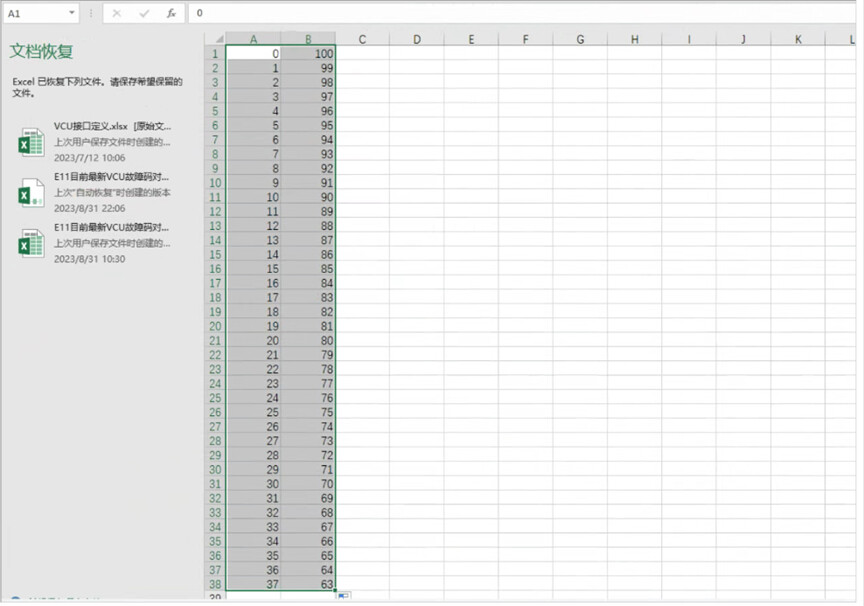Select column J header
Screen dimensions: 864x606
click(x=743, y=39)
